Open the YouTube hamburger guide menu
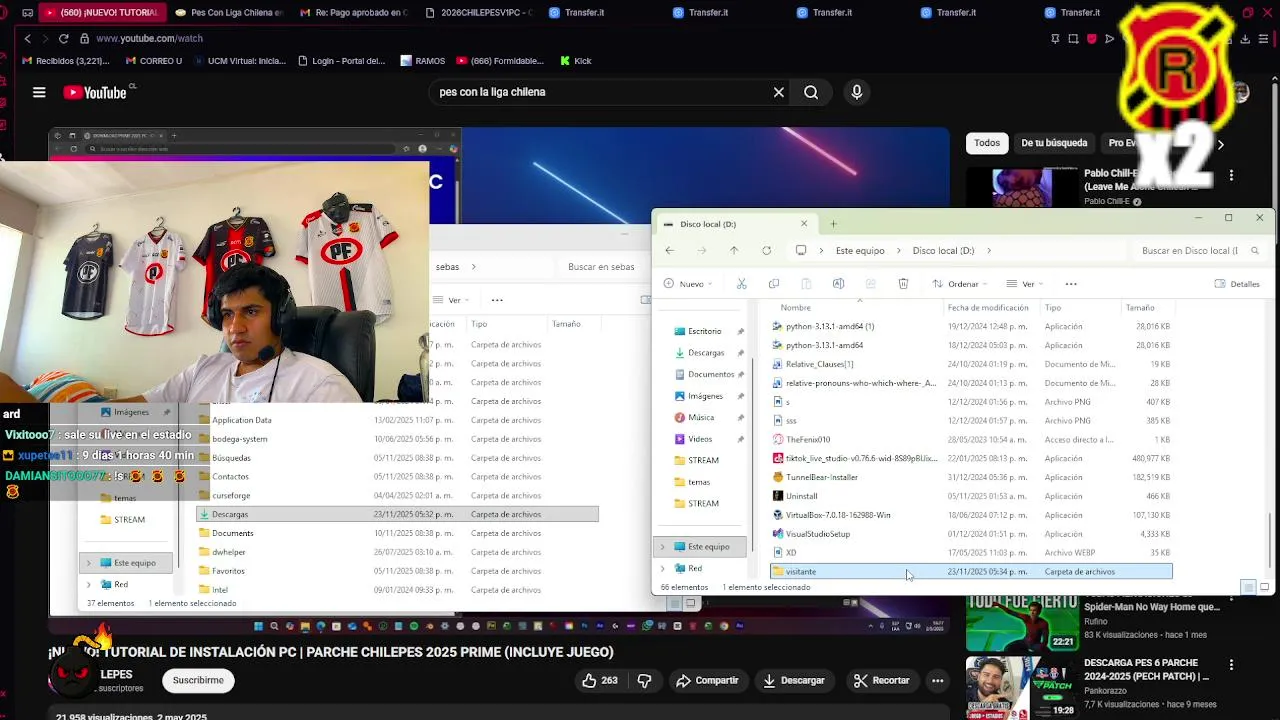 (x=39, y=92)
